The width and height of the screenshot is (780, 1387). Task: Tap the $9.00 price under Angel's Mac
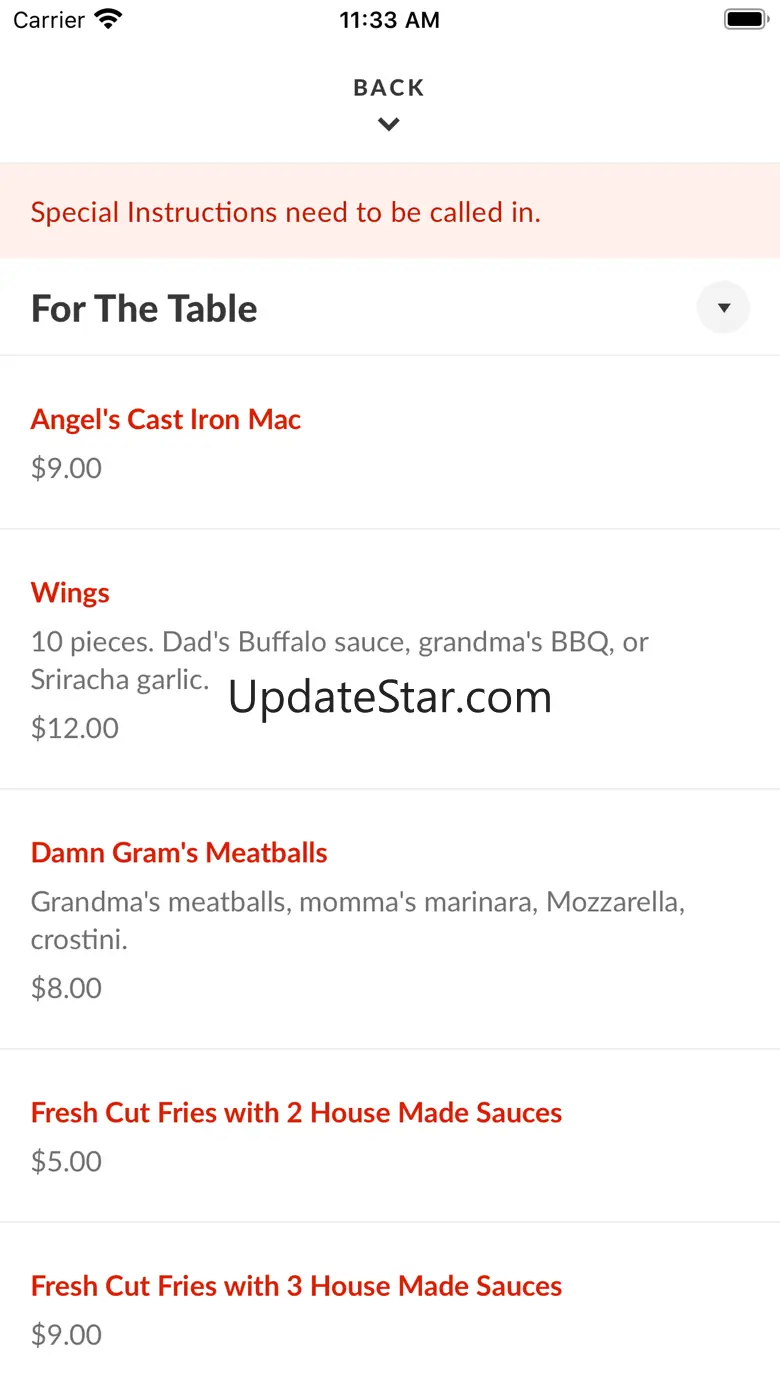[66, 468]
